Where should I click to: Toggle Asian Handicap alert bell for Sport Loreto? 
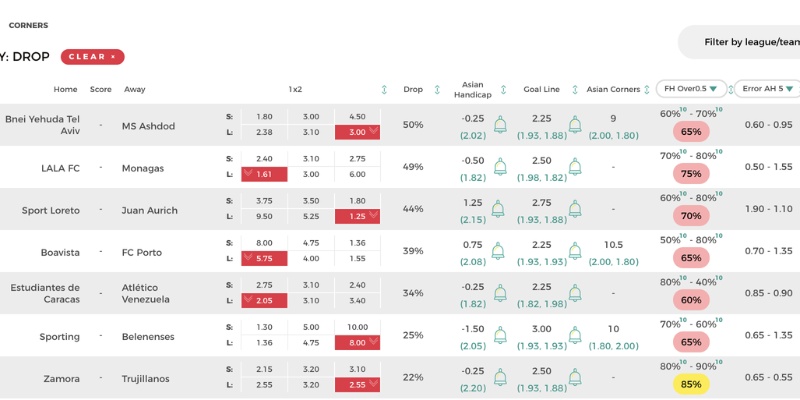[x=497, y=209]
